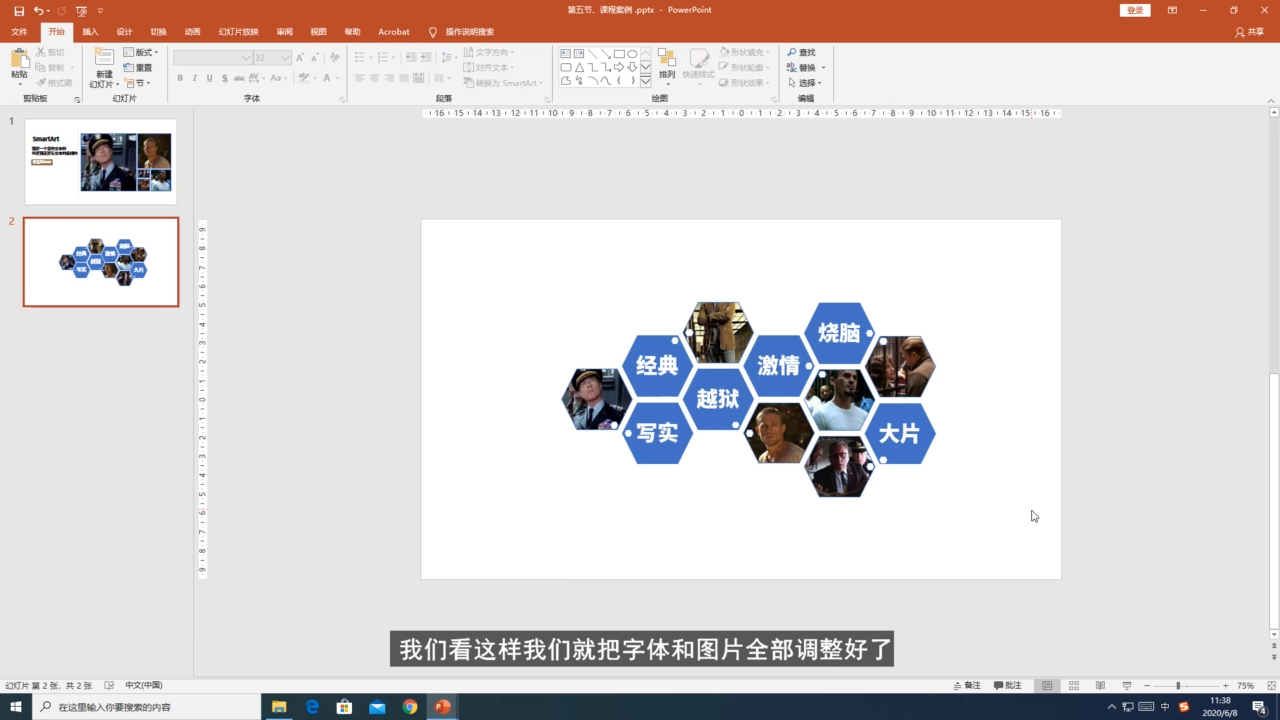Click the 备注 notes button
The width and height of the screenshot is (1280, 720).
click(x=968, y=686)
